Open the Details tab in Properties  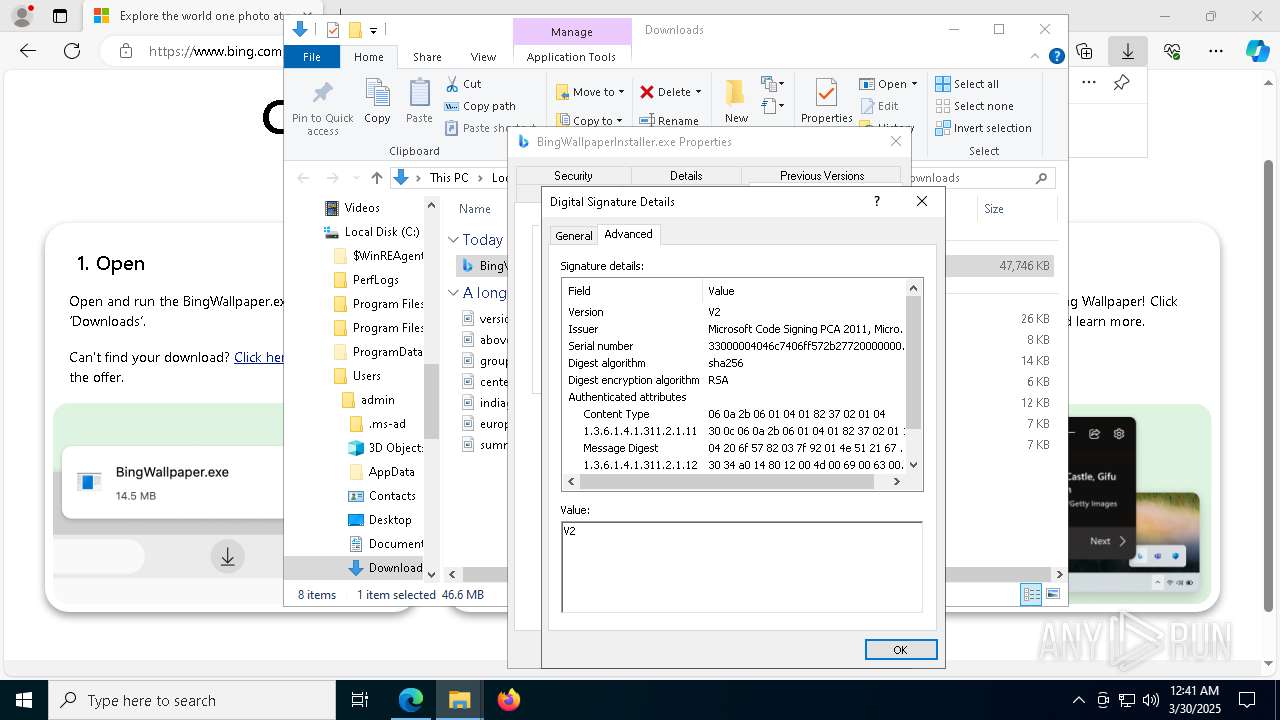coord(686,176)
